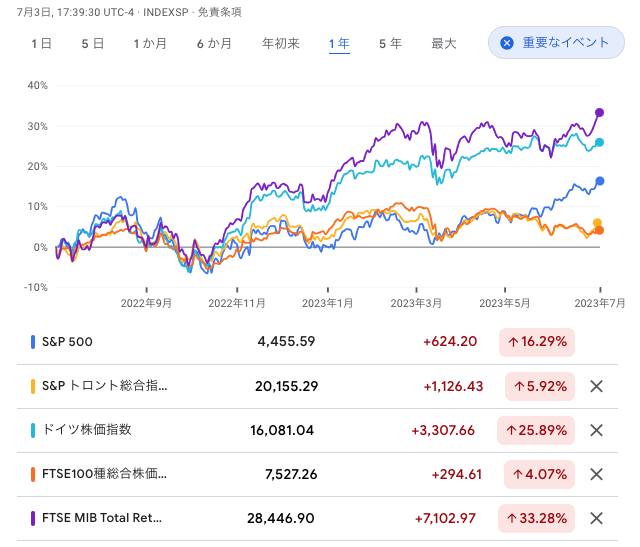640x547 pixels.
Task: Switch to the 6か月 range
Action: click(214, 43)
